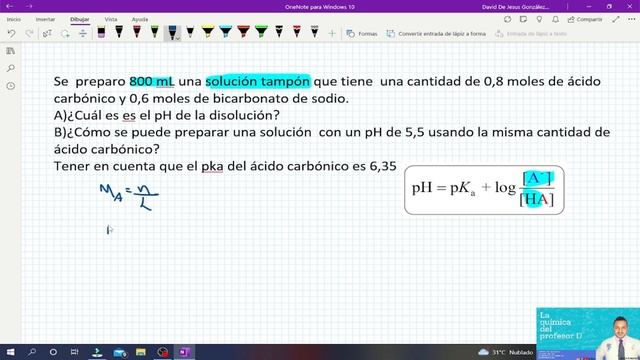This screenshot has width=640, height=360.
Task: Open the search magnifier in sidebar
Action: pyautogui.click(x=11, y=68)
